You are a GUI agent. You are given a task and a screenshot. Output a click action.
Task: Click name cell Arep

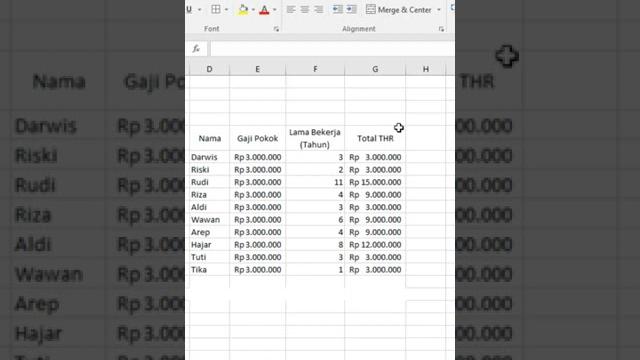pos(209,232)
